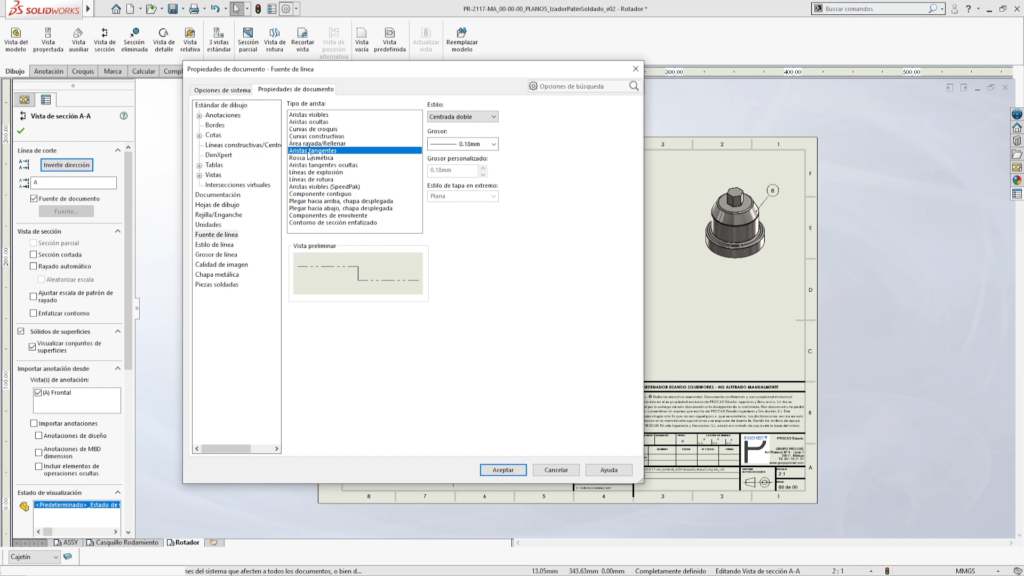
Task: Open the Anotación ribbon tab
Action: tap(48, 71)
